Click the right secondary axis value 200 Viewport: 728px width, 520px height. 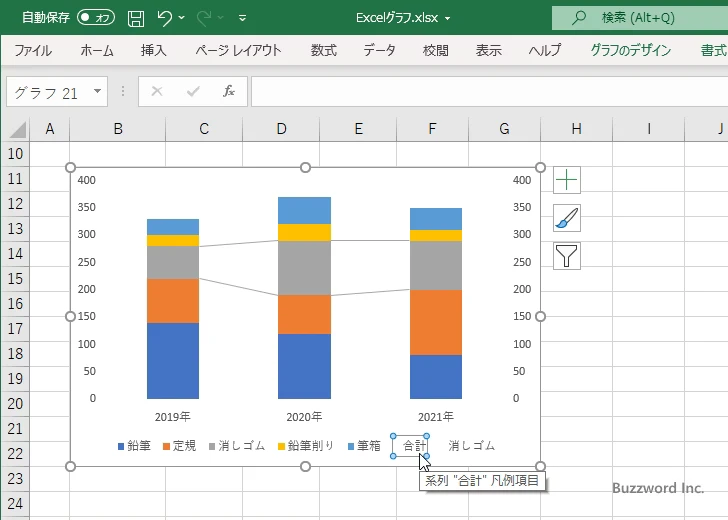(x=522, y=289)
